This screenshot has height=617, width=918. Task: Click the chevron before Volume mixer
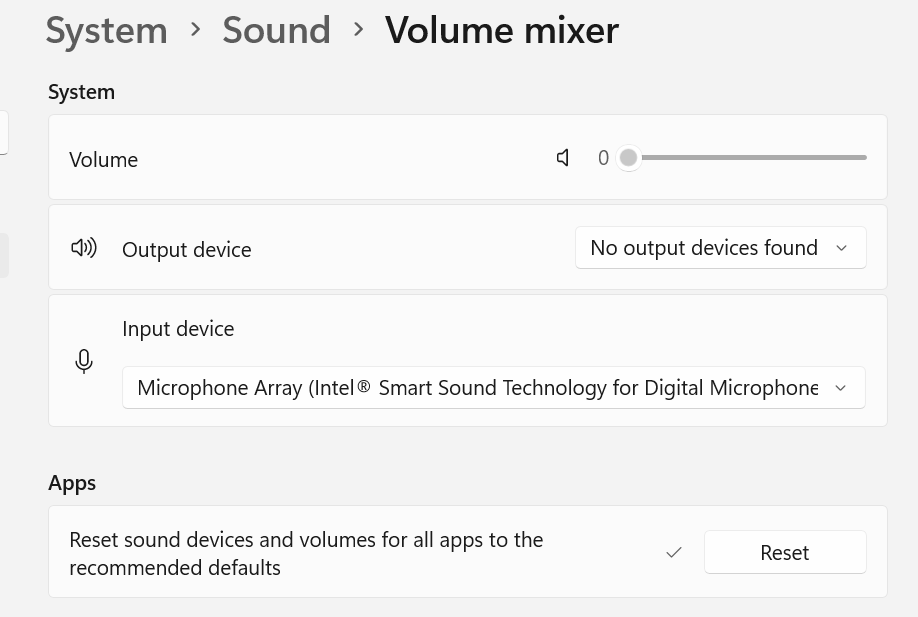click(x=358, y=29)
